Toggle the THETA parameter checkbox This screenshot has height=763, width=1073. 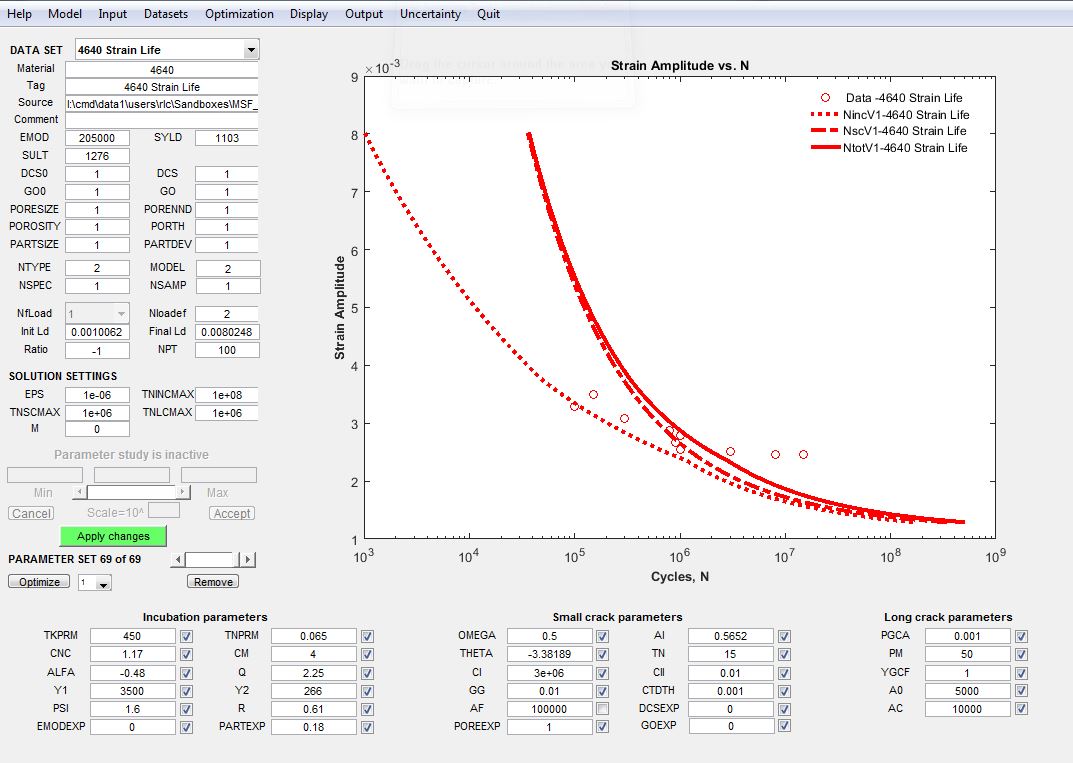tap(602, 654)
